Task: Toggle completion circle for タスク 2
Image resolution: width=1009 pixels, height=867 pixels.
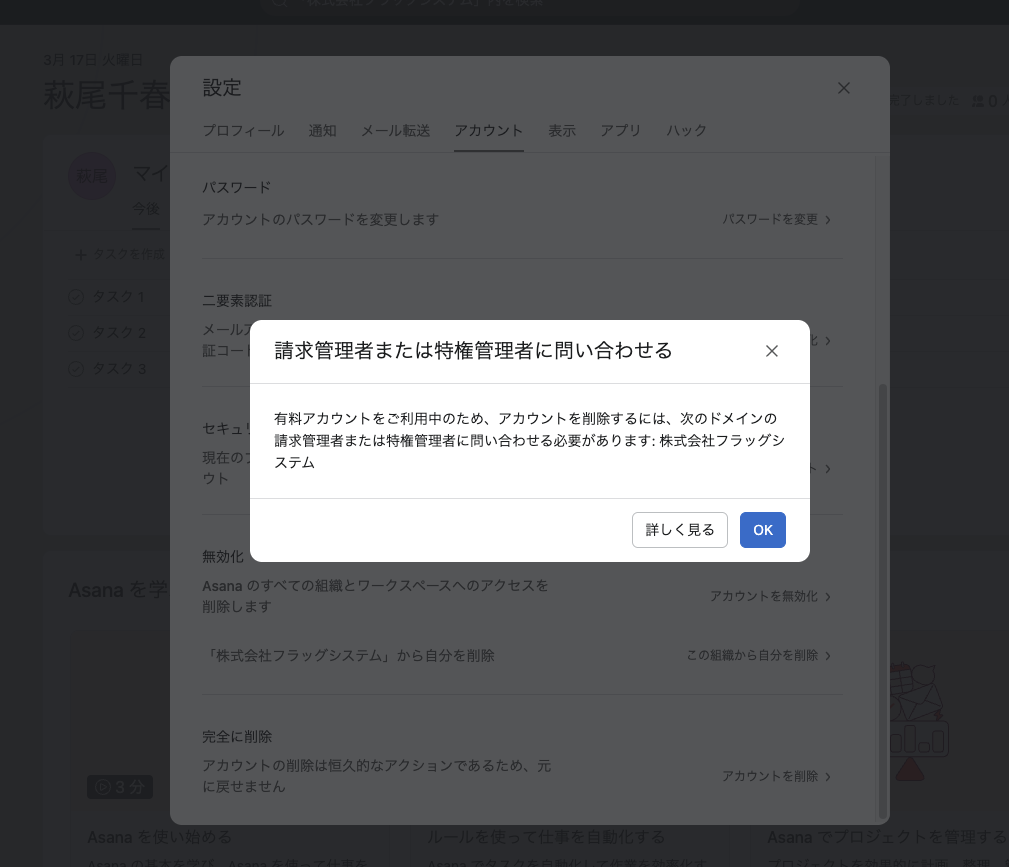Action: point(76,333)
